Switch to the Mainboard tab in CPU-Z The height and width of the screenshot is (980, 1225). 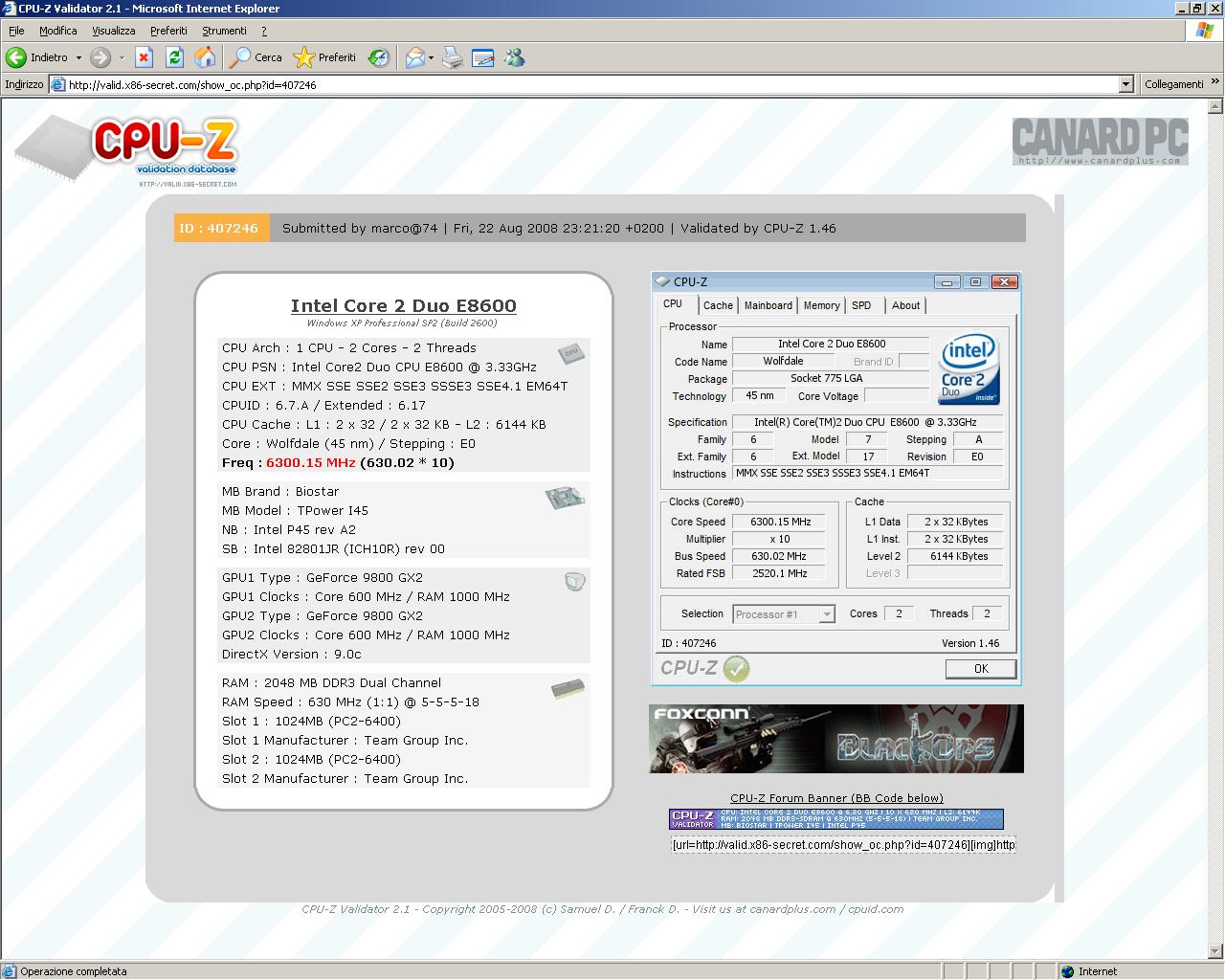(768, 305)
